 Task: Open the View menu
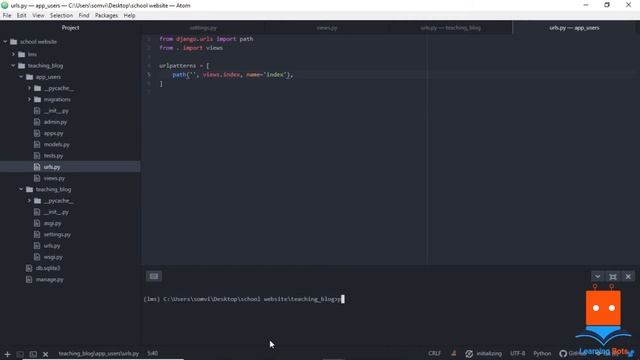click(38, 16)
